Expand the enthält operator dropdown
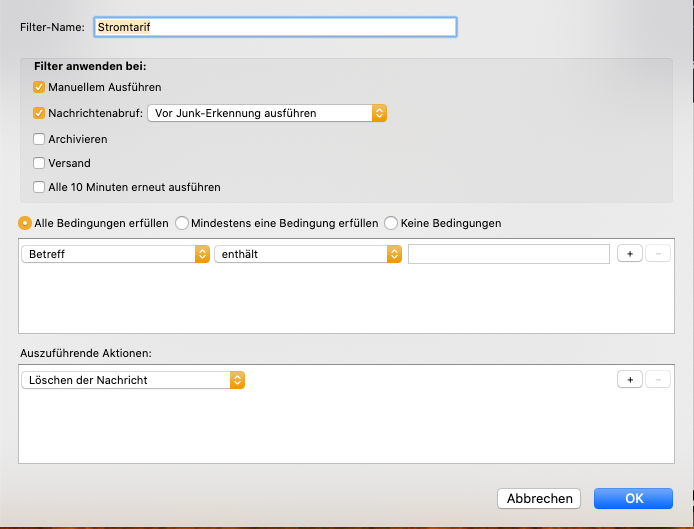This screenshot has height=529, width=694. point(308,254)
